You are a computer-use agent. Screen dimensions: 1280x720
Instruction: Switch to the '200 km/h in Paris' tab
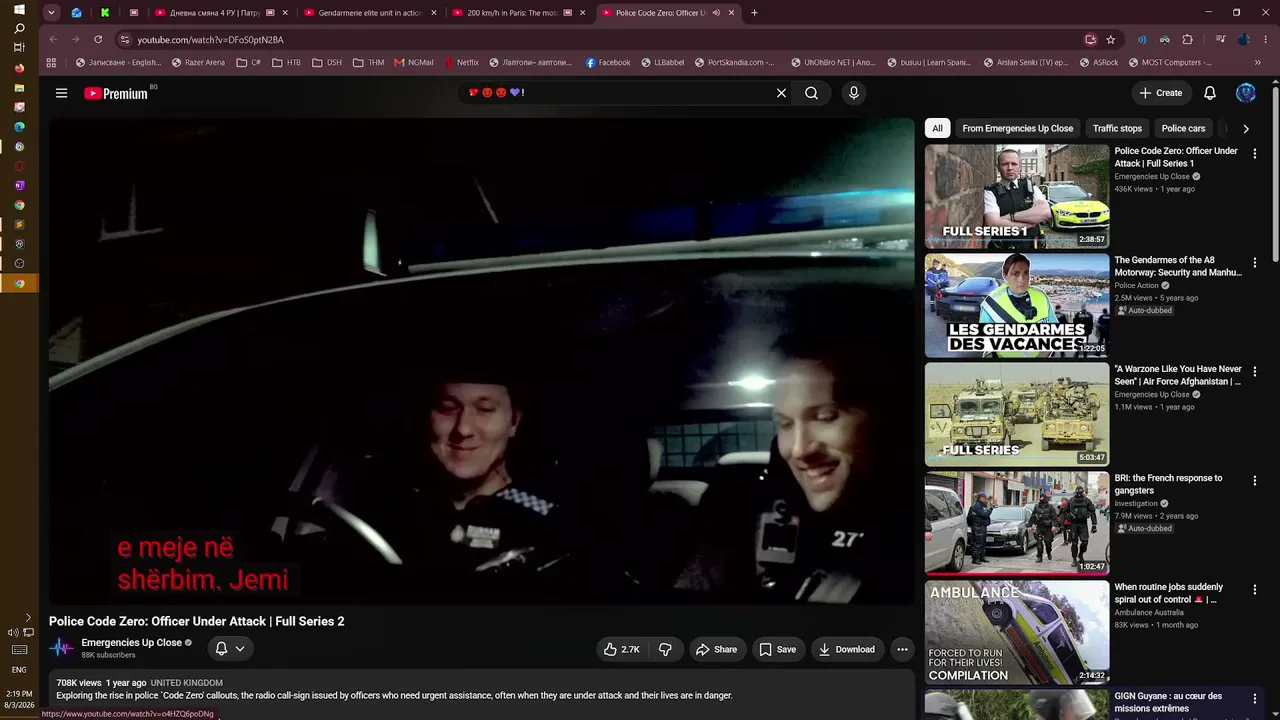click(519, 13)
